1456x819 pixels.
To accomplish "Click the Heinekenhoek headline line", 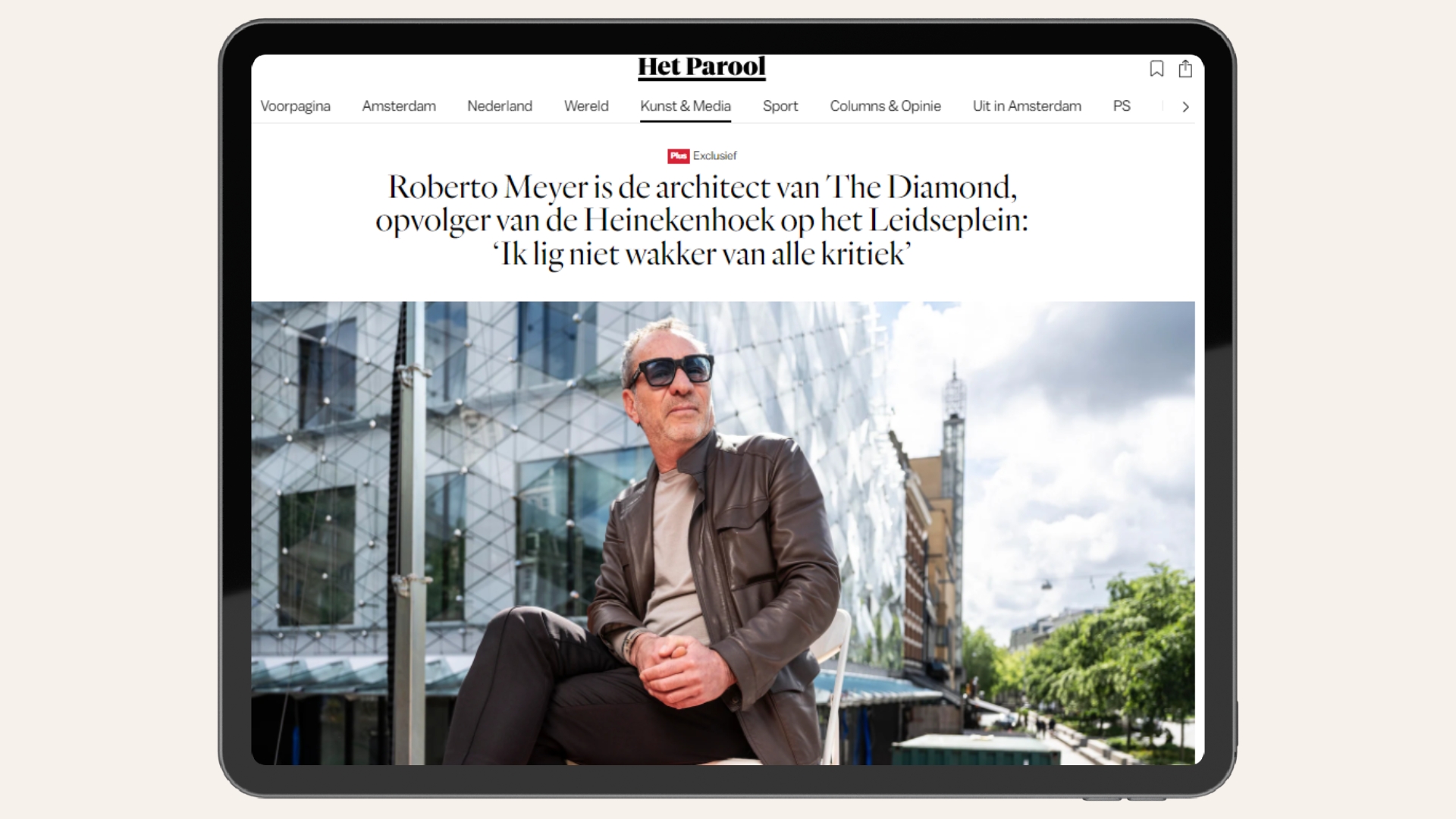I will 701,221.
